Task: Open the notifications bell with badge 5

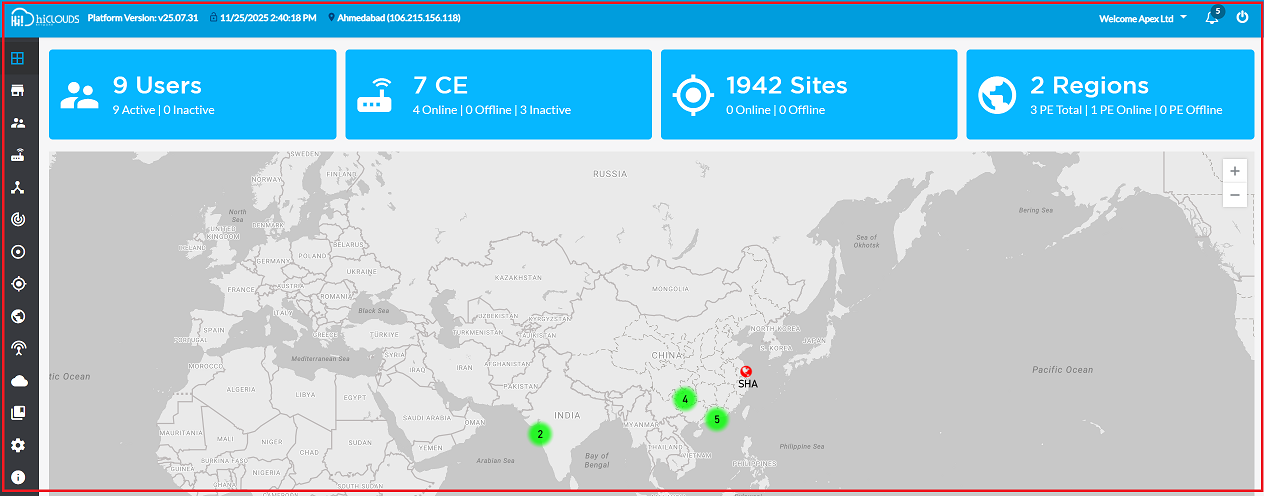Action: [x=1213, y=17]
